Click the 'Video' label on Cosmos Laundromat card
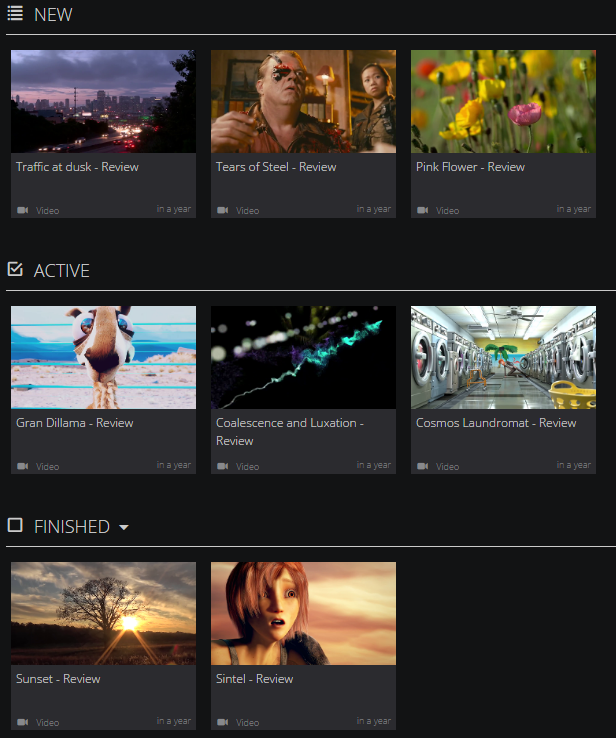This screenshot has width=616, height=738. click(448, 466)
